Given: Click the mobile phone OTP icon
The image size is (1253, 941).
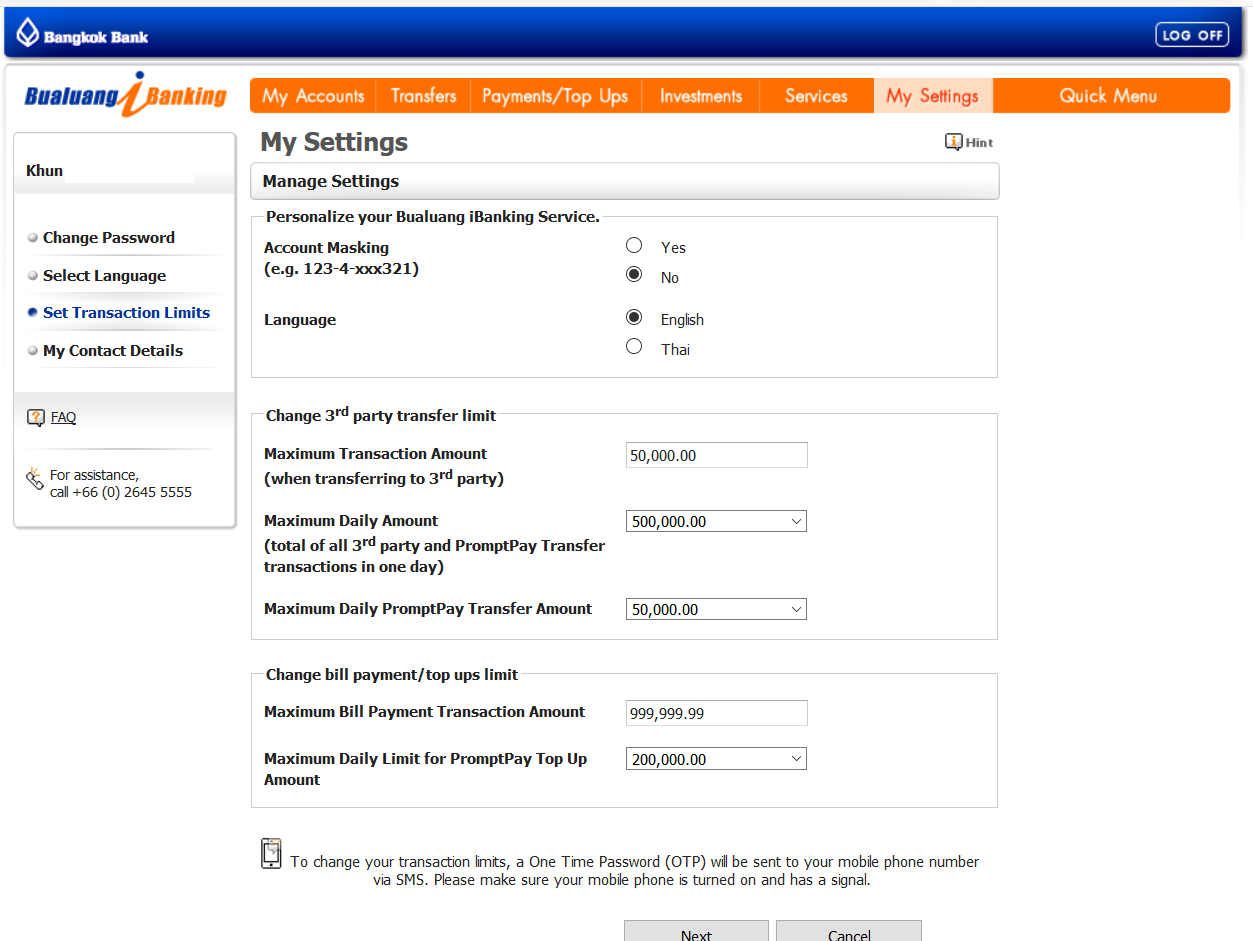Looking at the screenshot, I should 271,853.
